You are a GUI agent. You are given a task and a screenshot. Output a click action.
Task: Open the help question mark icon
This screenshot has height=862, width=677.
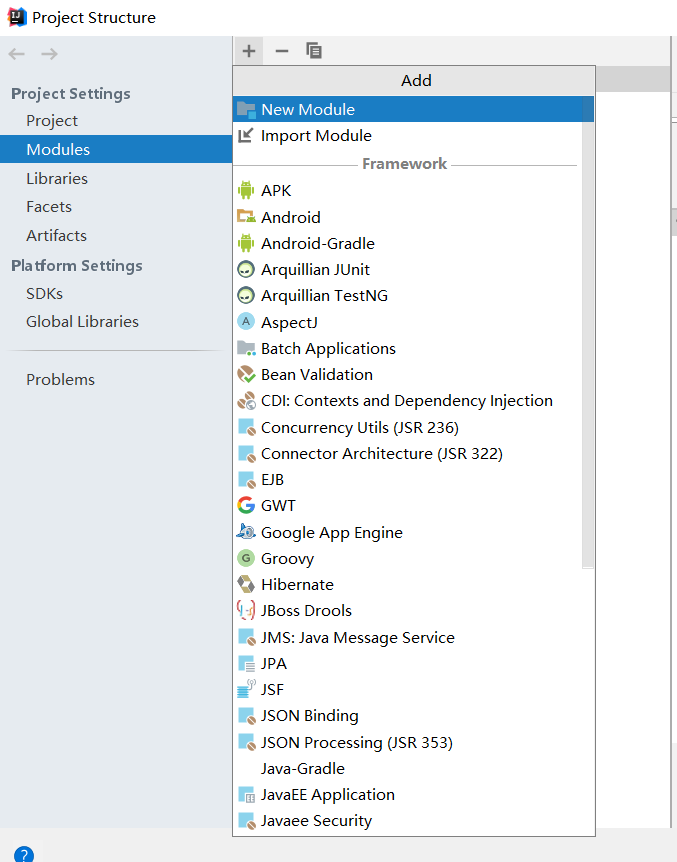(24, 854)
